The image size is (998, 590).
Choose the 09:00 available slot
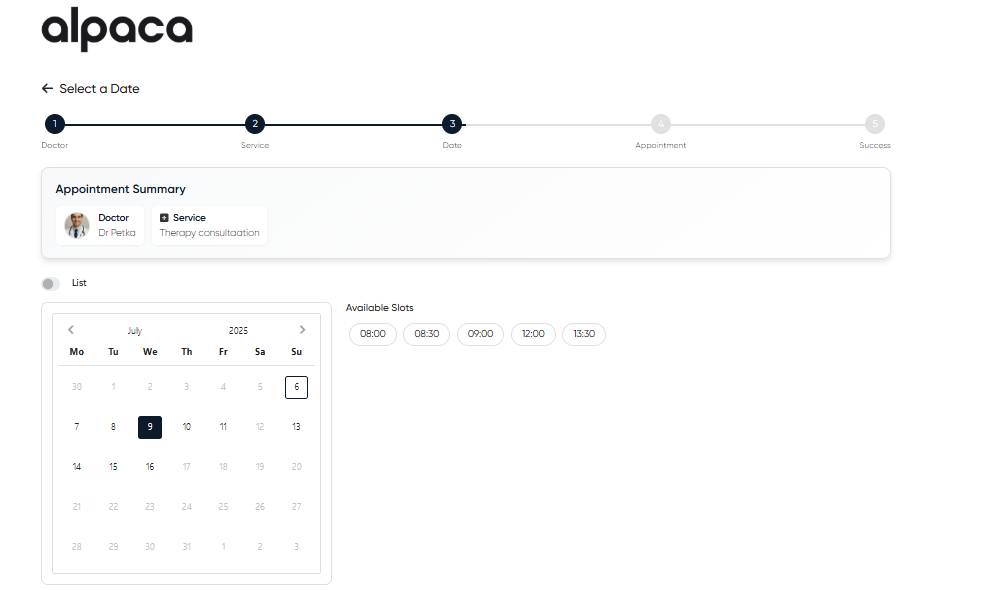click(x=481, y=334)
